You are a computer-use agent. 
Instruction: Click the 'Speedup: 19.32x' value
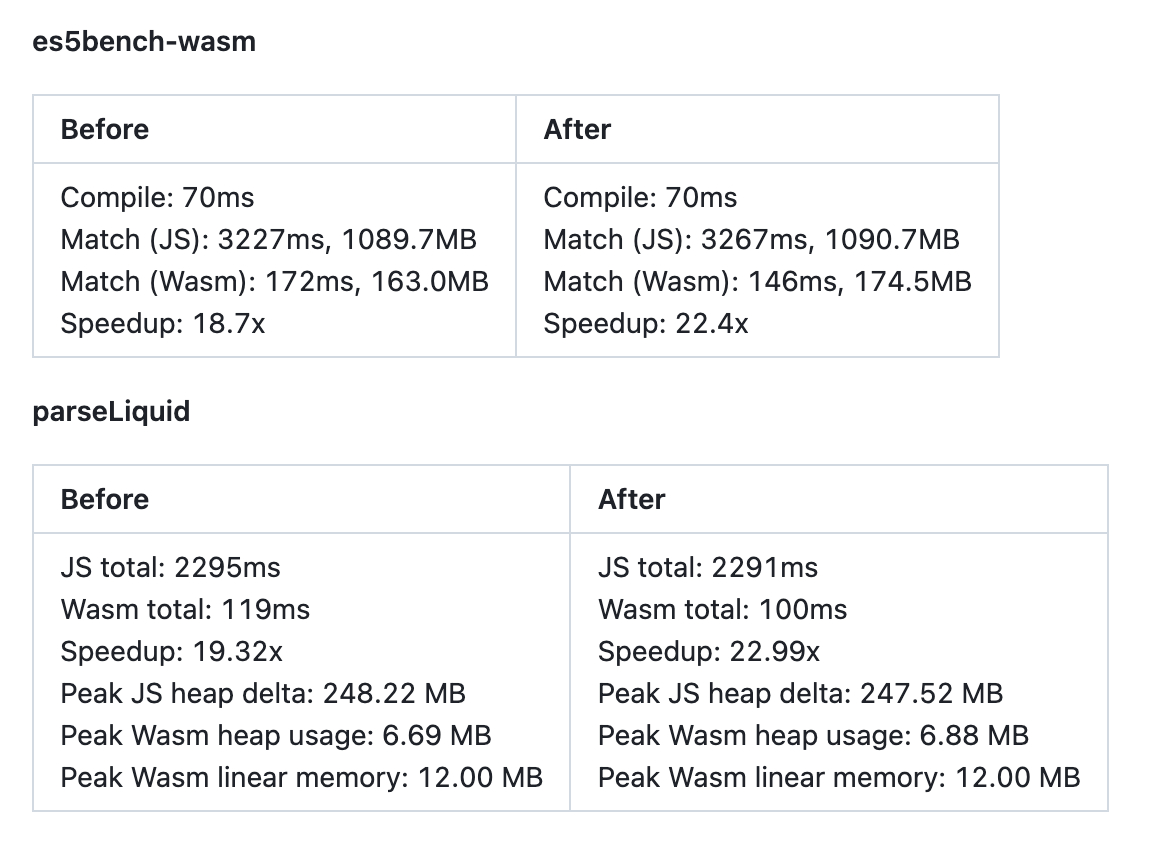[172, 652]
